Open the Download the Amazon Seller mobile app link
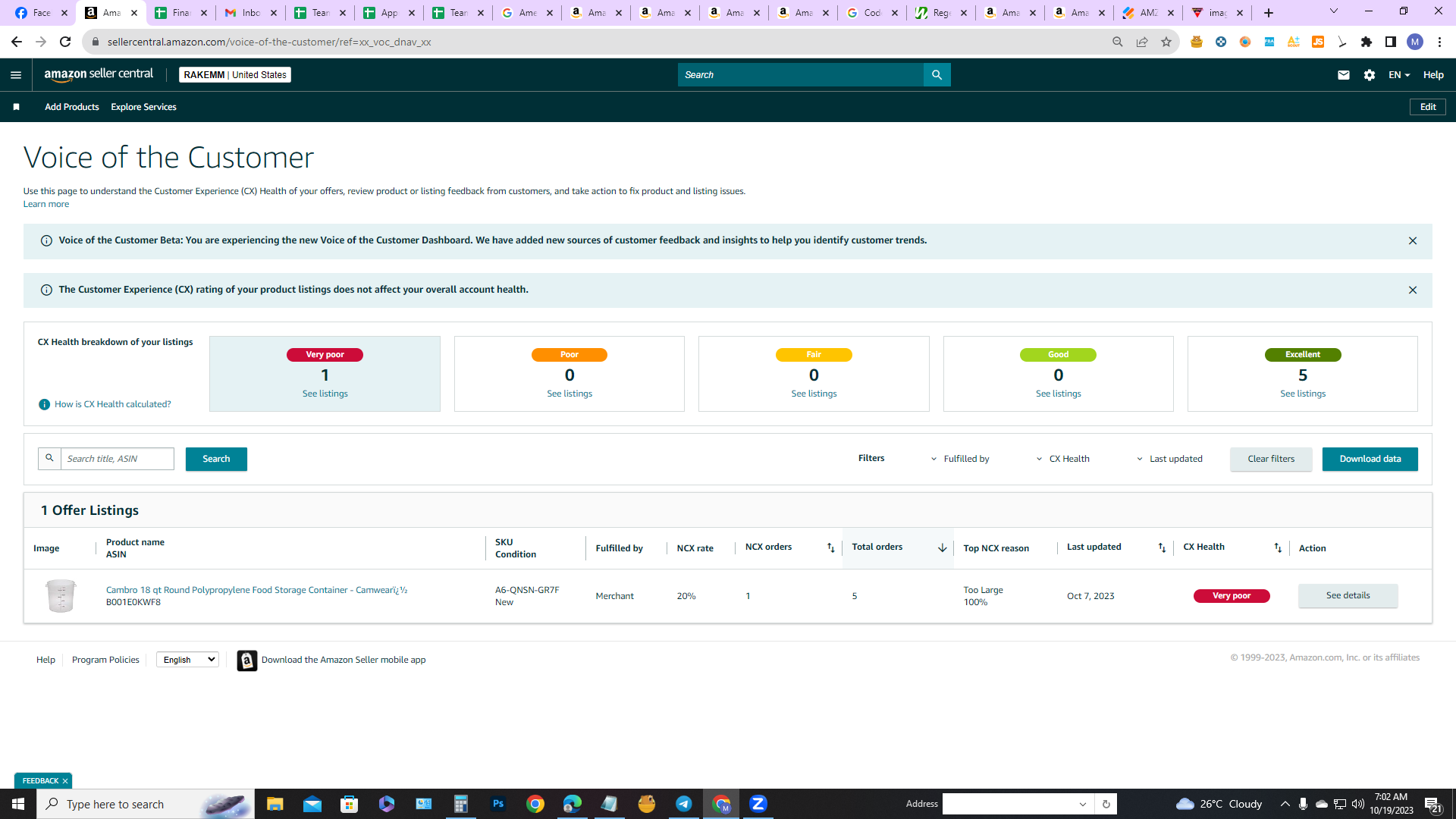The width and height of the screenshot is (1456, 819). (344, 660)
